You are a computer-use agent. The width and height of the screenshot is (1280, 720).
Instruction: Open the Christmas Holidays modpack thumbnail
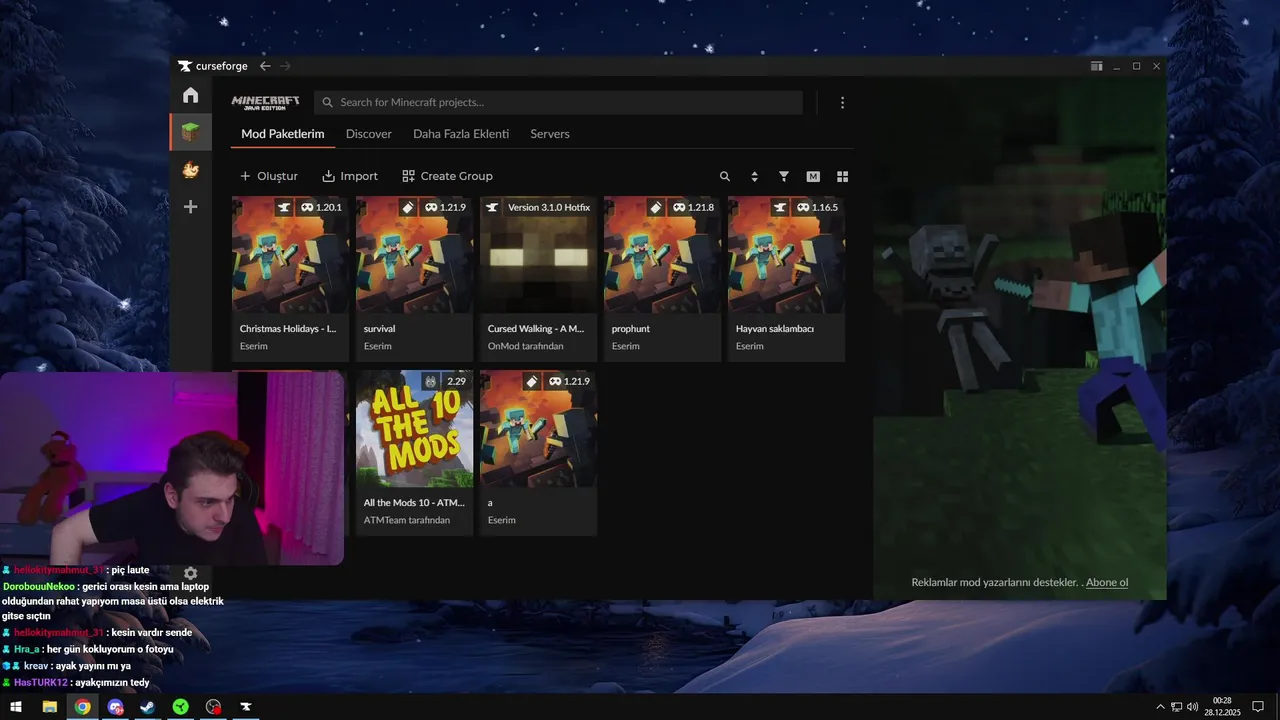point(290,255)
